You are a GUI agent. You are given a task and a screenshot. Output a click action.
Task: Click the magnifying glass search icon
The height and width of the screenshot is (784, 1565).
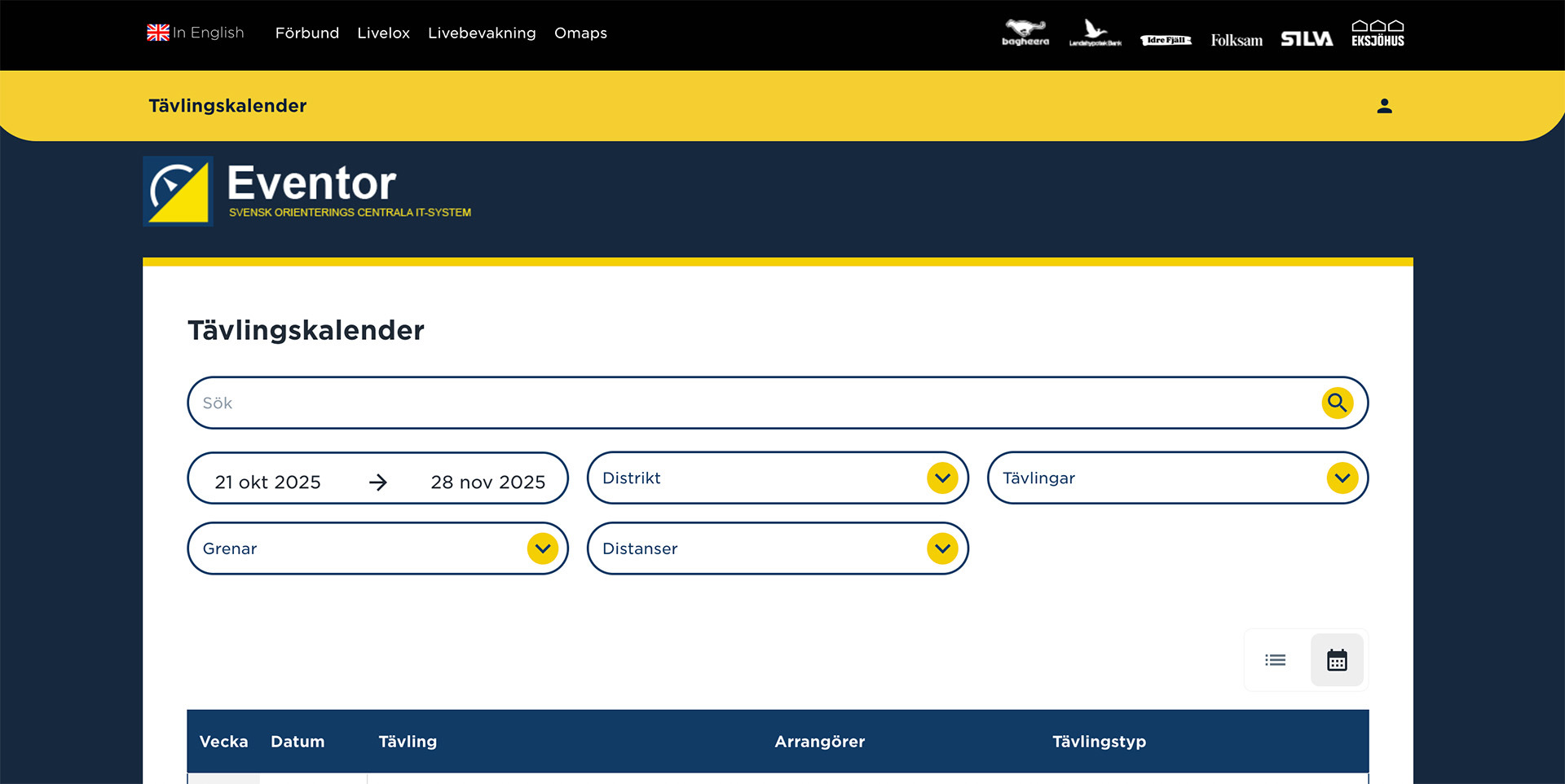pyautogui.click(x=1337, y=403)
